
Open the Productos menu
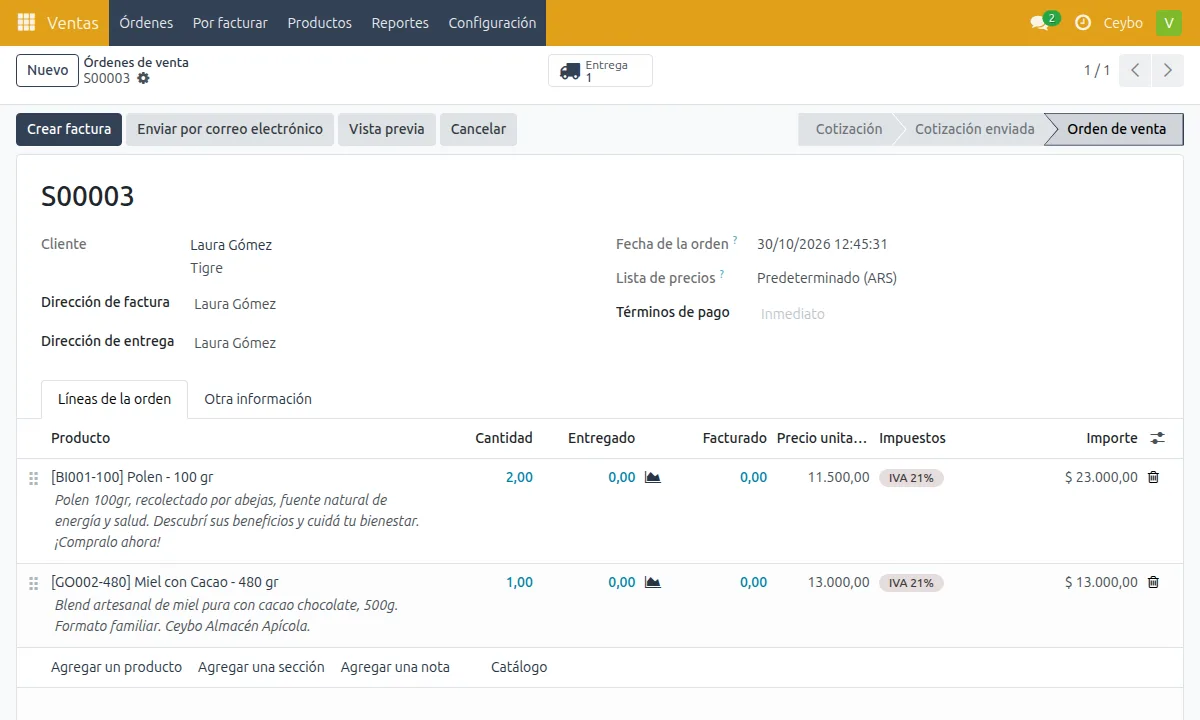320,23
